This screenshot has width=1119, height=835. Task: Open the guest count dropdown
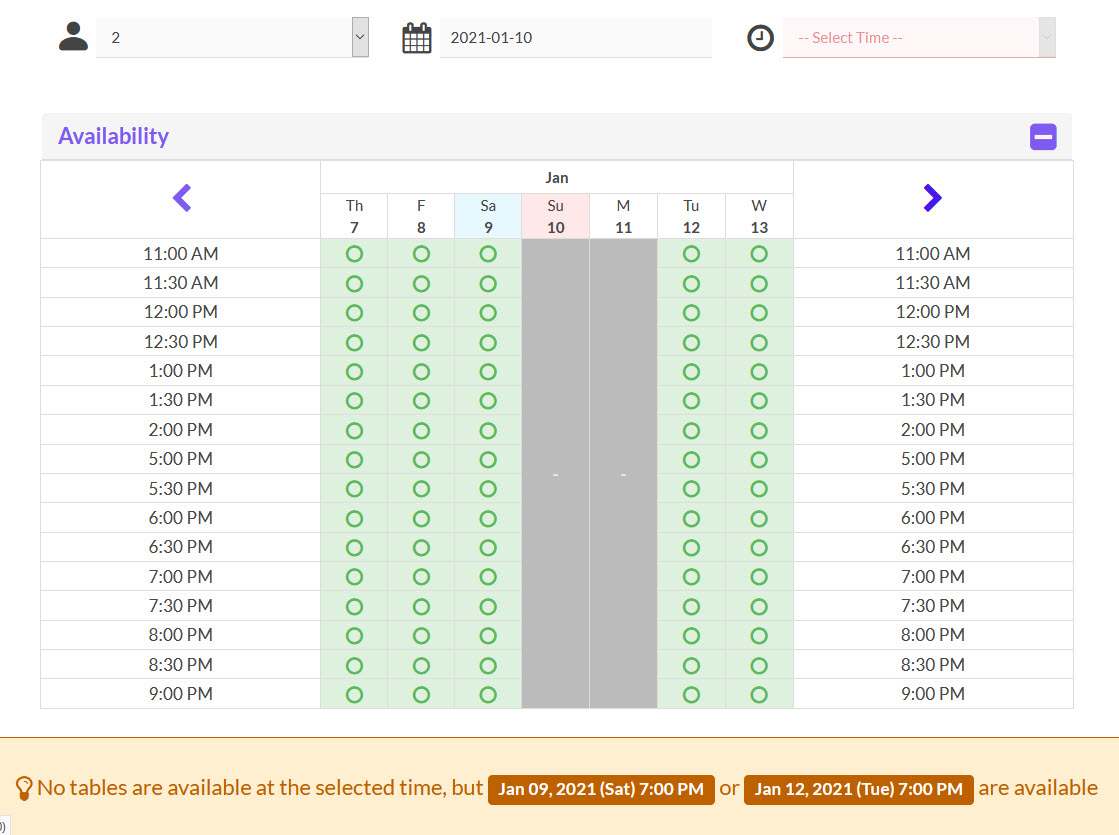(232, 38)
